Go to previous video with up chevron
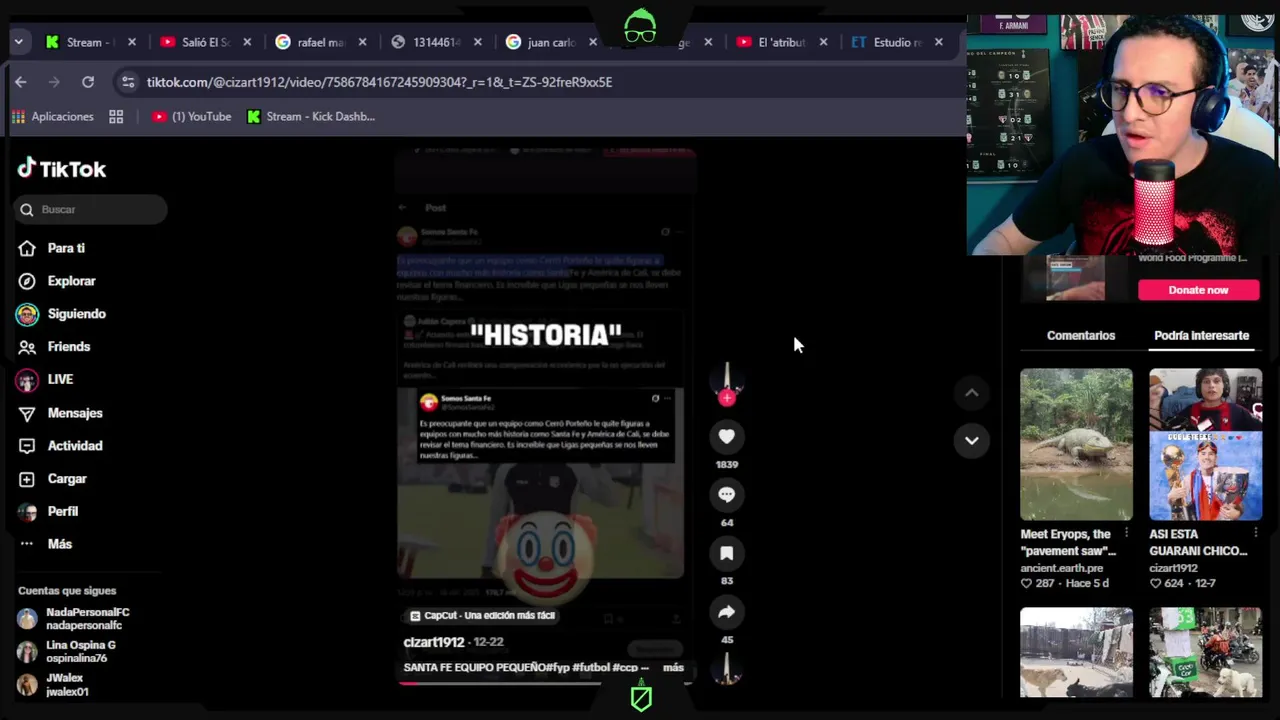 pos(971,393)
